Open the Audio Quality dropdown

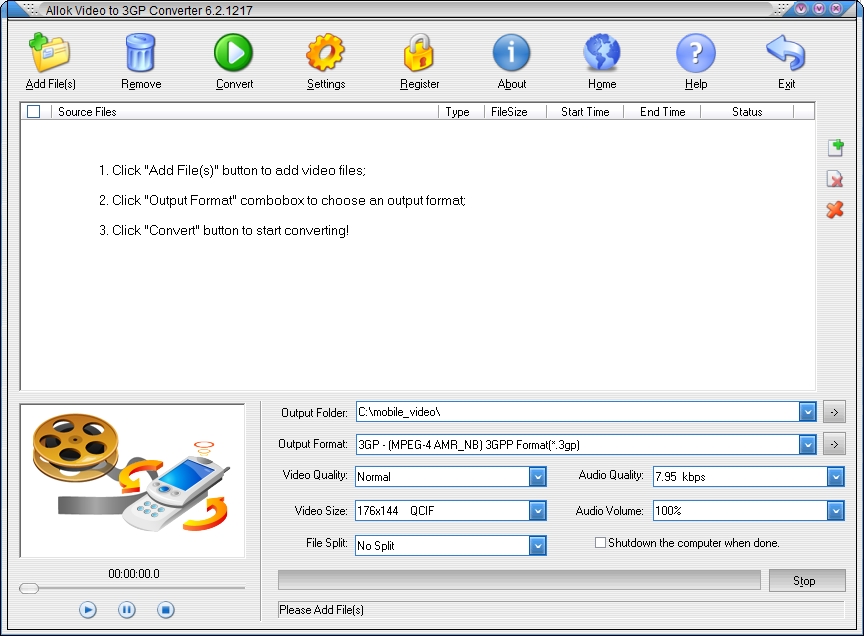pyautogui.click(x=835, y=477)
